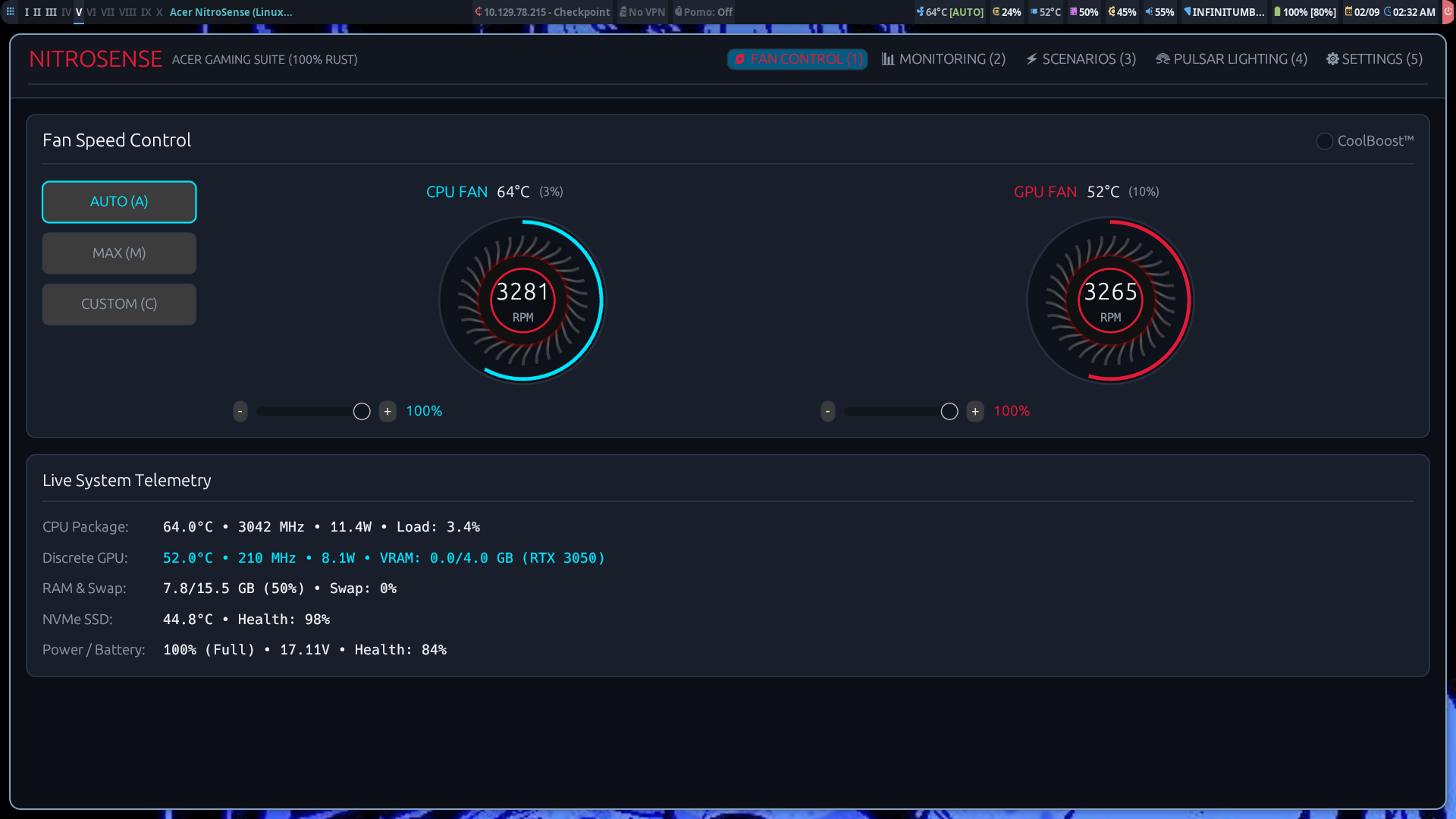This screenshot has width=1456, height=819.
Task: Switch to workspace VI
Action: point(92,12)
